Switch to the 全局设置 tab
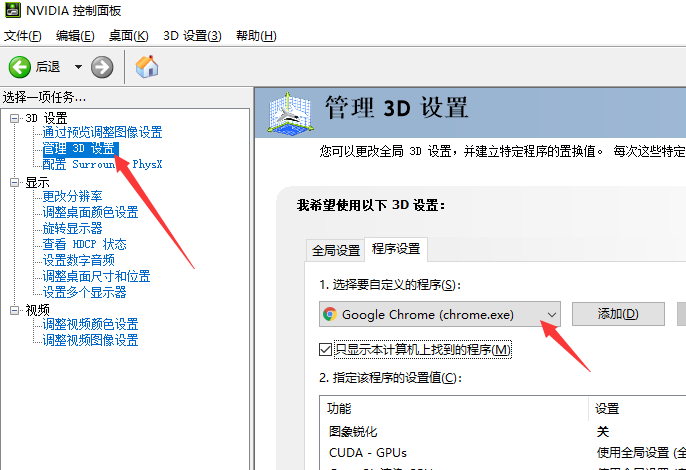Screen dimensions: 686x470 pyautogui.click(x=336, y=251)
